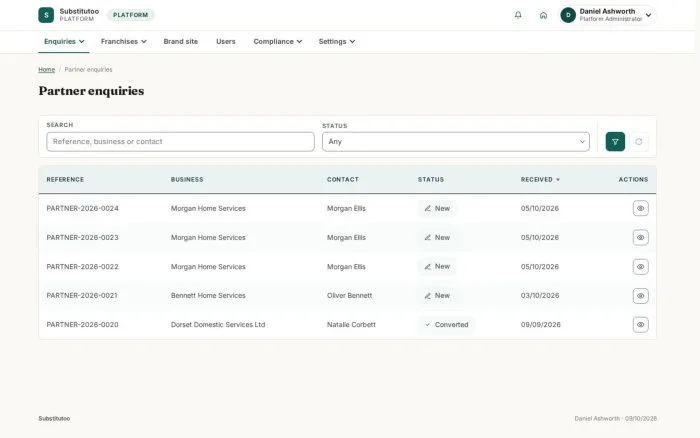Click the PLATFORM badge
The height and width of the screenshot is (438, 700).
[x=130, y=15]
